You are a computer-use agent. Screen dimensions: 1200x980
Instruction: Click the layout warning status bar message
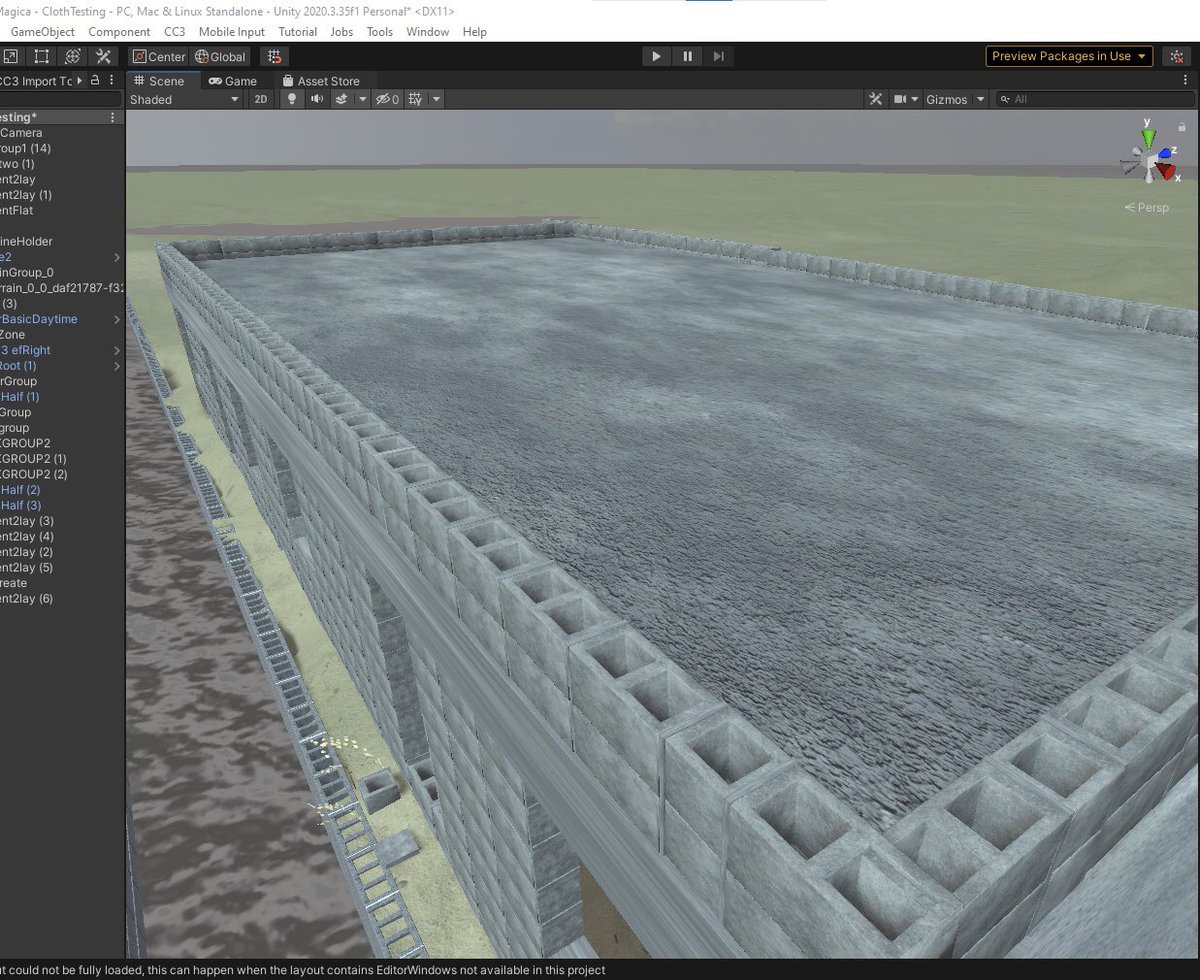[x=302, y=969]
